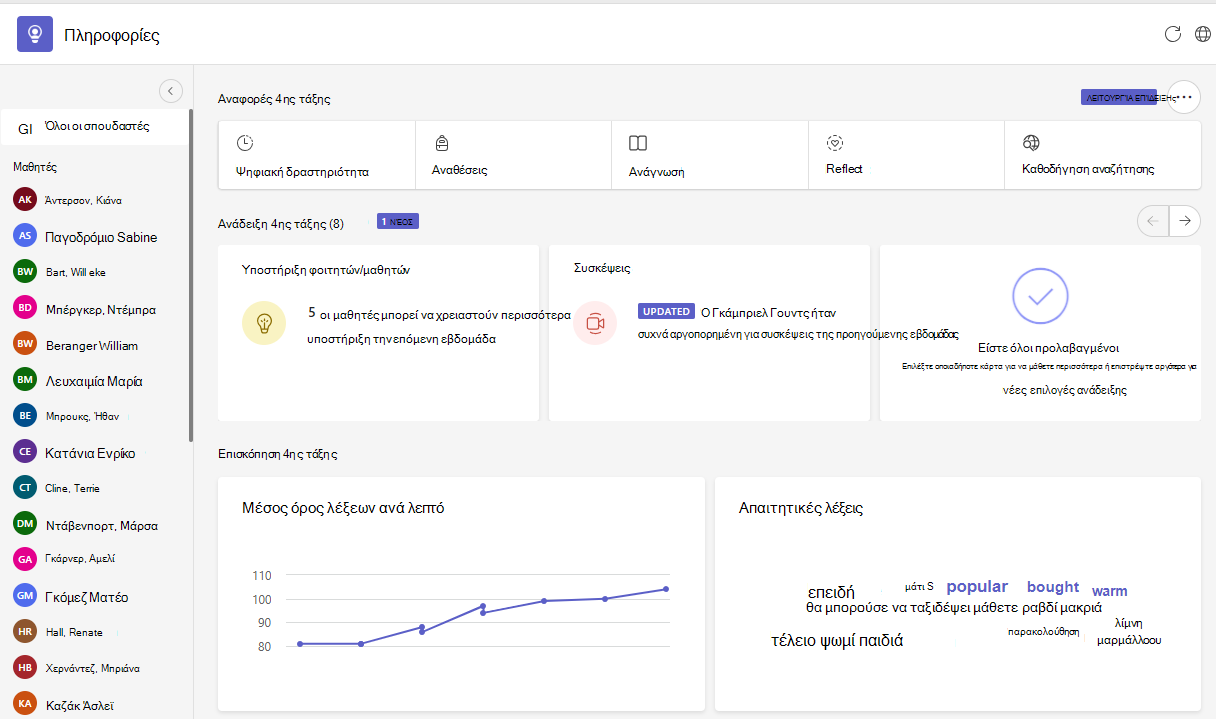
Task: Open the Συσκέψεις spotlight card
Action: 709,333
